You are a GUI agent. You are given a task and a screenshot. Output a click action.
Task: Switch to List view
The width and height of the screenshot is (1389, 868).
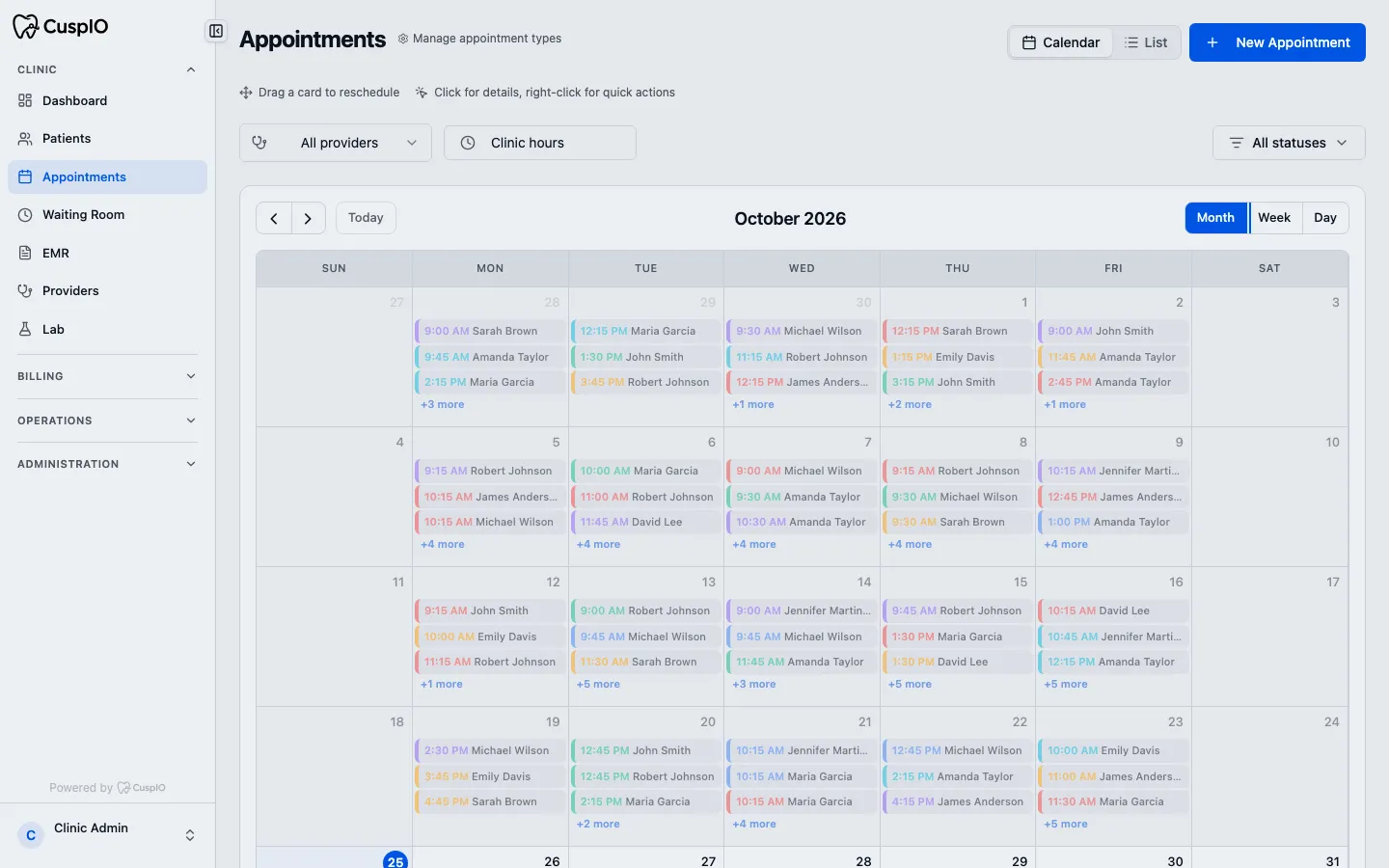pyautogui.click(x=1146, y=42)
